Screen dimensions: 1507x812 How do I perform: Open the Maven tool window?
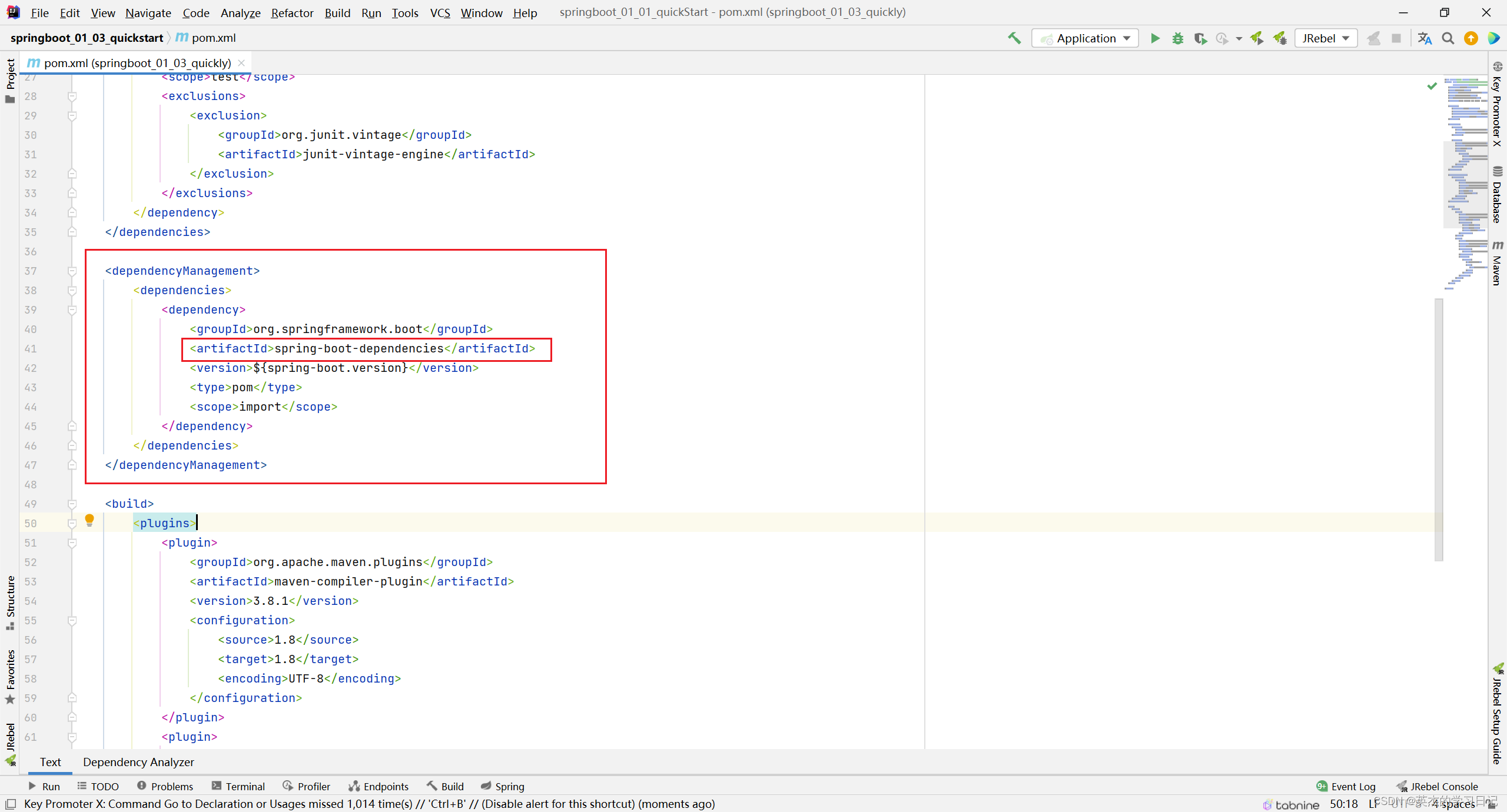click(1497, 263)
